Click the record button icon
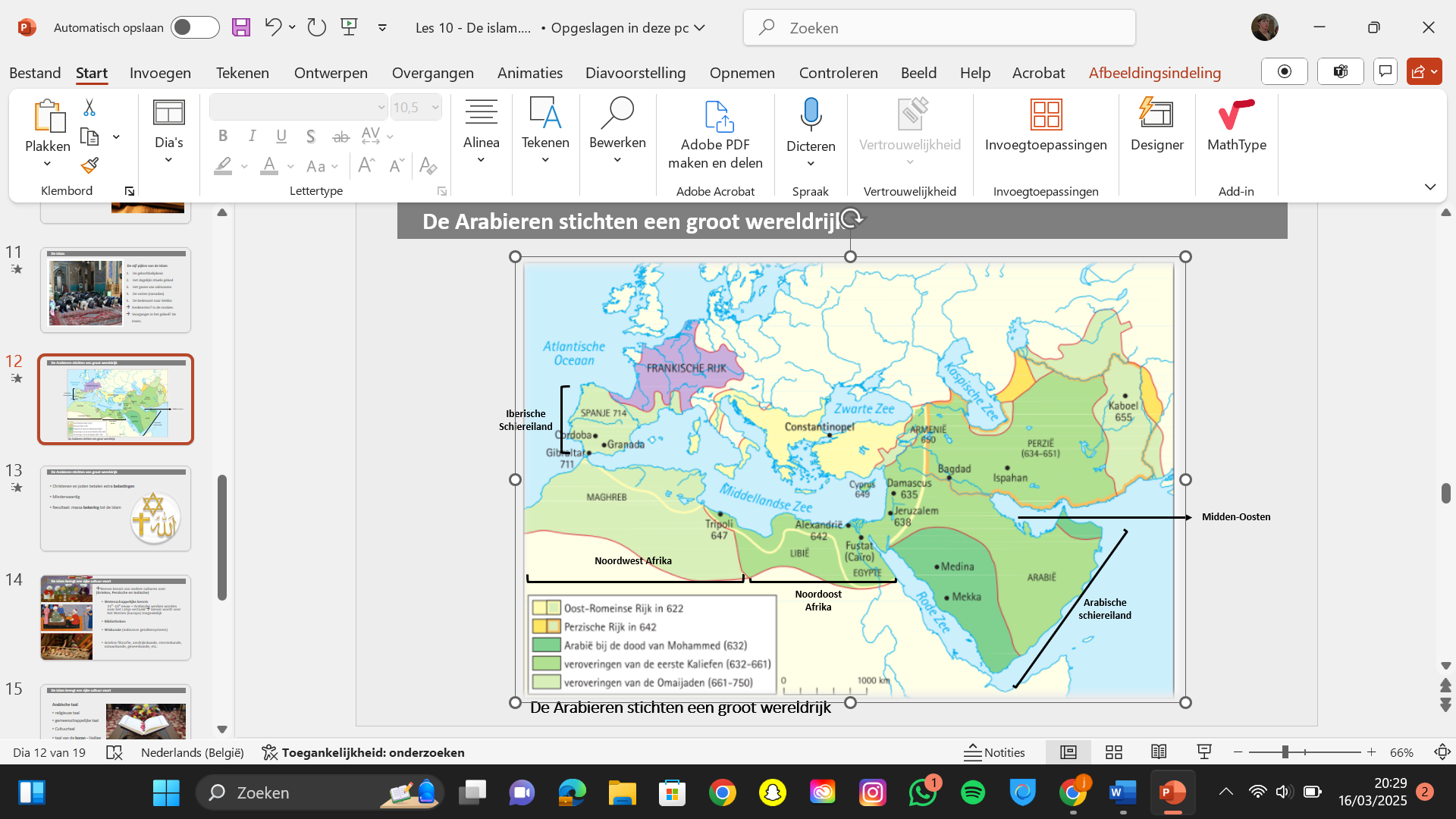Screen dimensions: 1456x819 pyautogui.click(x=1285, y=71)
